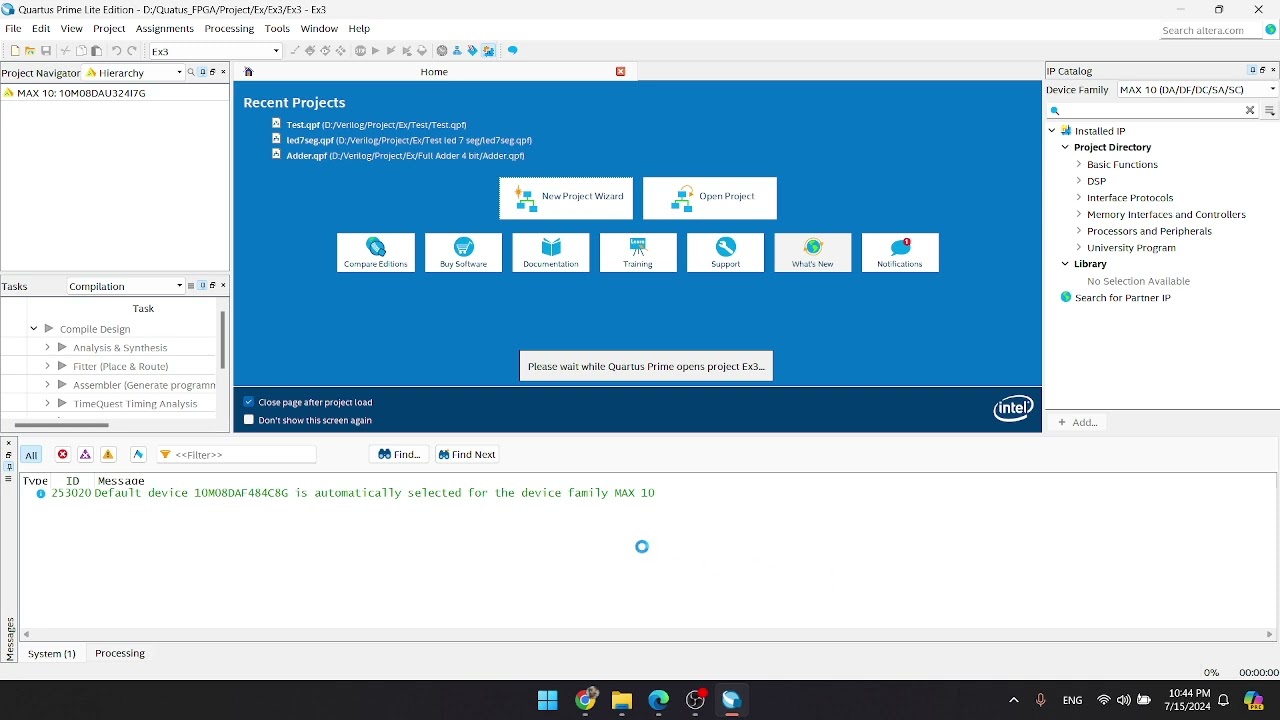Collapse the Compile Design task
Screen dimensions: 1280x720
pos(34,329)
